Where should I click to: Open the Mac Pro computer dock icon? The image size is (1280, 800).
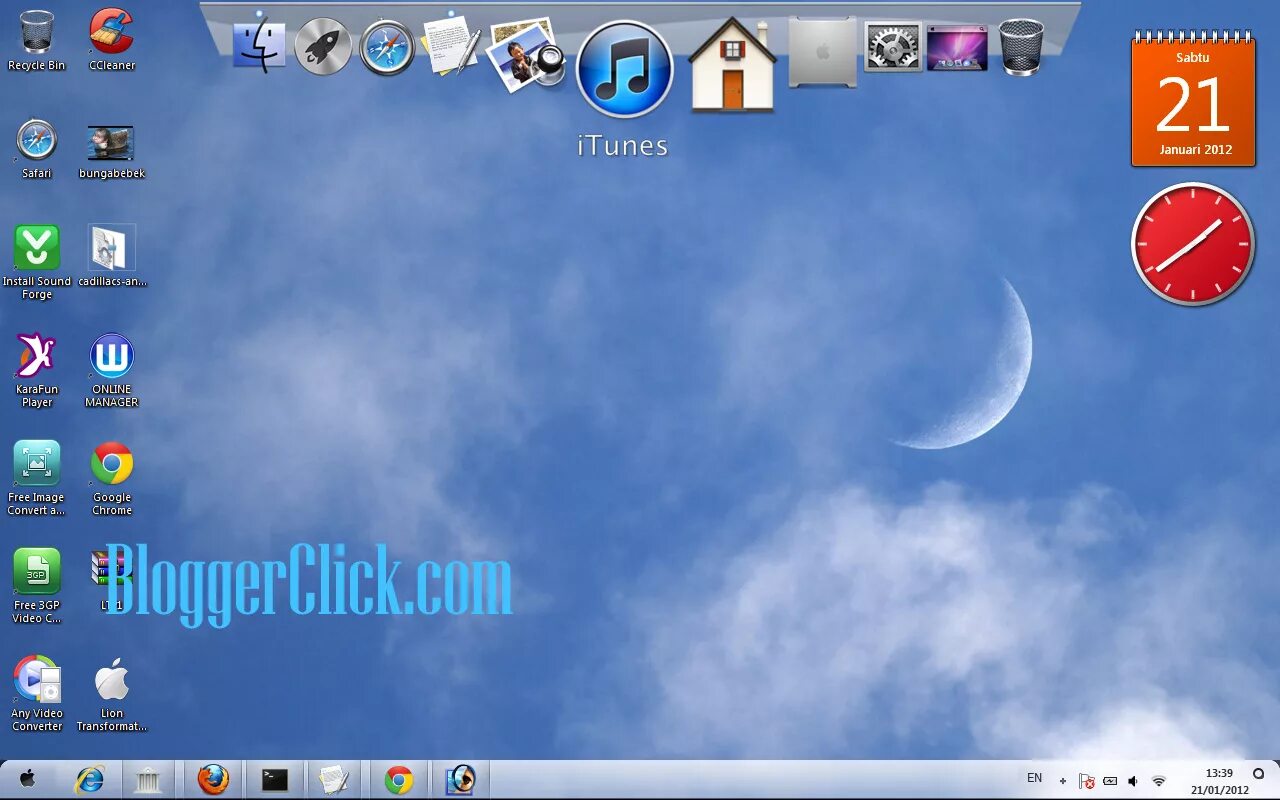pos(822,52)
